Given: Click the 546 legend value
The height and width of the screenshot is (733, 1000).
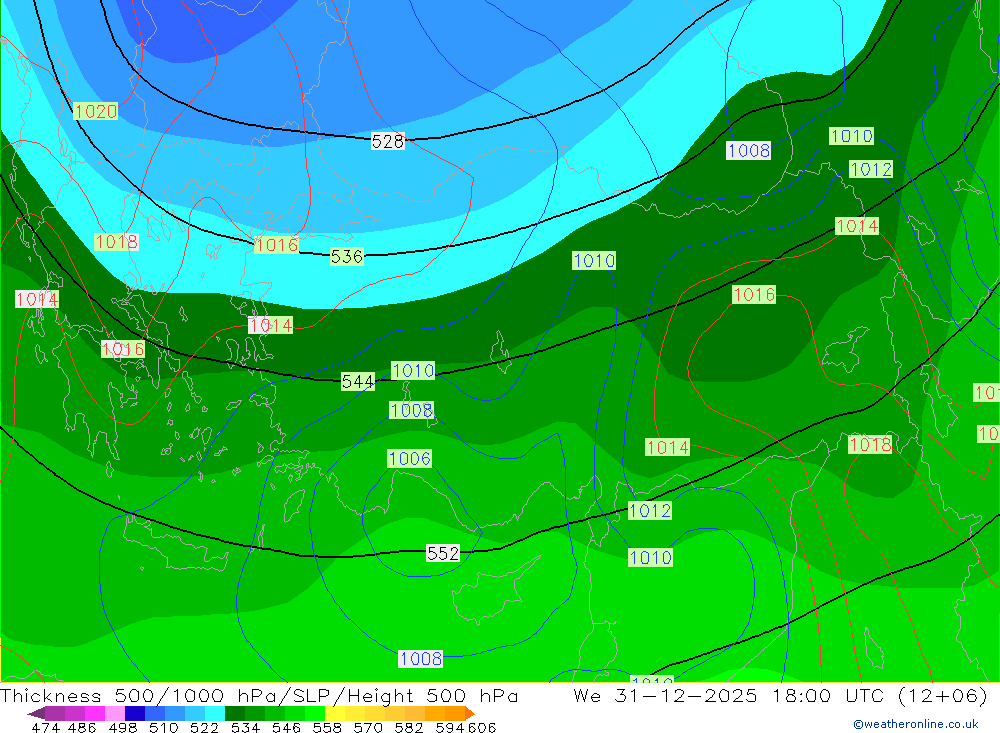Looking at the screenshot, I should (x=286, y=727).
